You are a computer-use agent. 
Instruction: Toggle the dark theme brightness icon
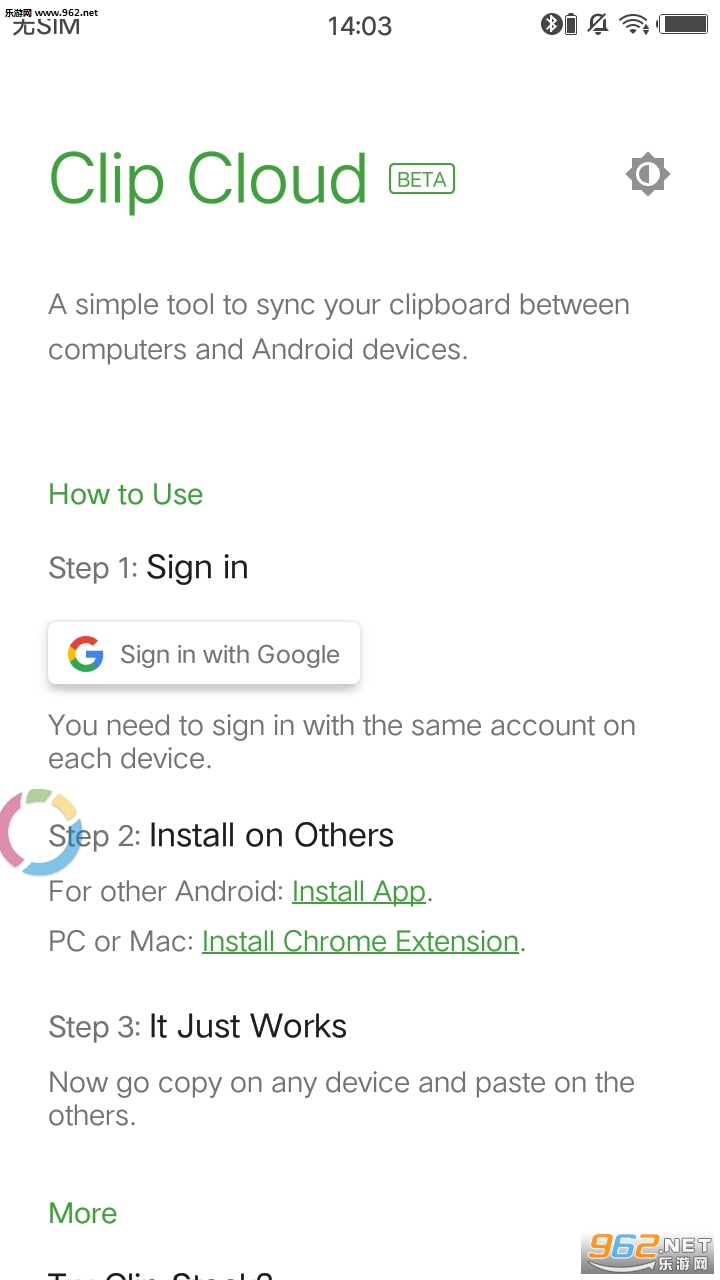647,175
